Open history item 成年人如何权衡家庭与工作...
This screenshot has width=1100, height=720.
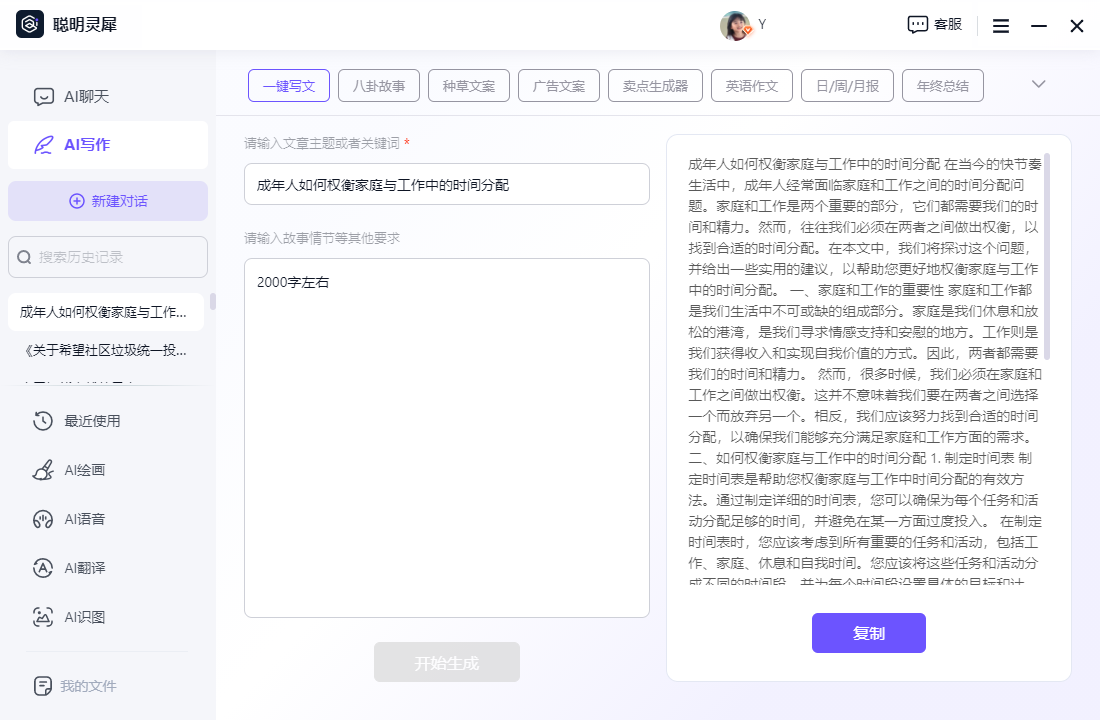click(x=106, y=312)
